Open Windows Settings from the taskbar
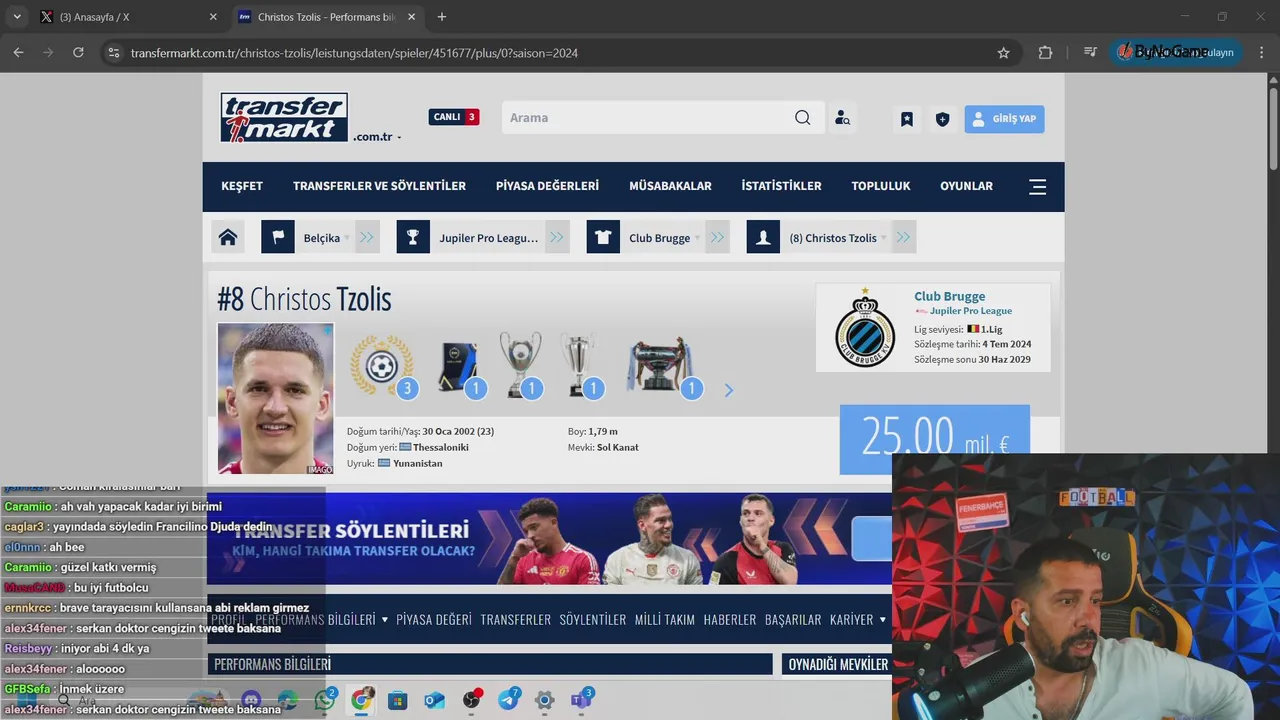Viewport: 1280px width, 720px height. [x=544, y=700]
